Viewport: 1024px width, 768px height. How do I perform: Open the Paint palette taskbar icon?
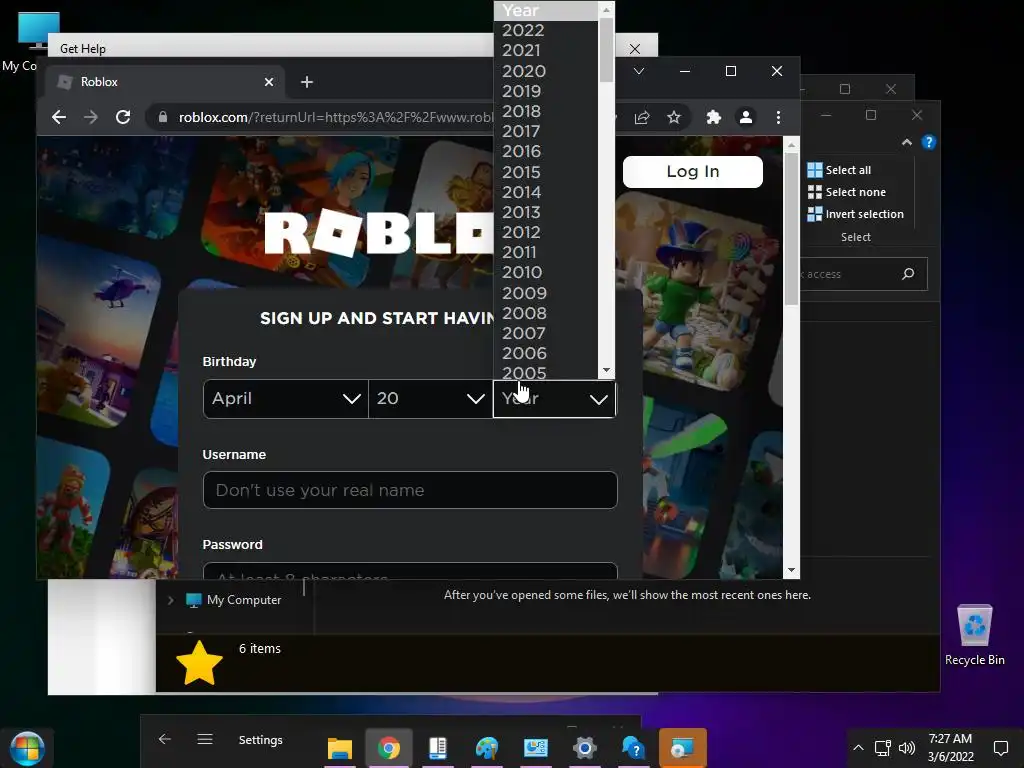coord(487,748)
